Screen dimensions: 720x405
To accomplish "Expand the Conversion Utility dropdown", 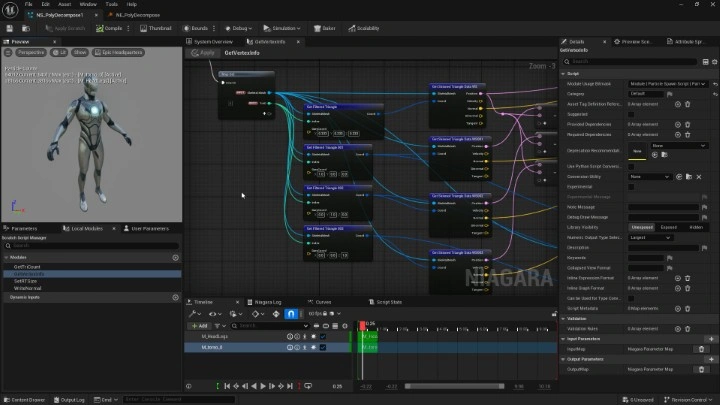I will click(651, 175).
